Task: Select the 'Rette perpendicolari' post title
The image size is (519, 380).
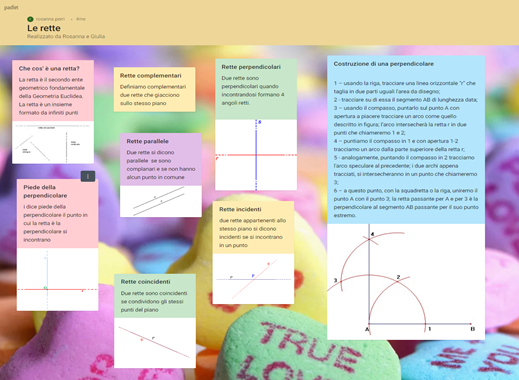Action: (251, 67)
